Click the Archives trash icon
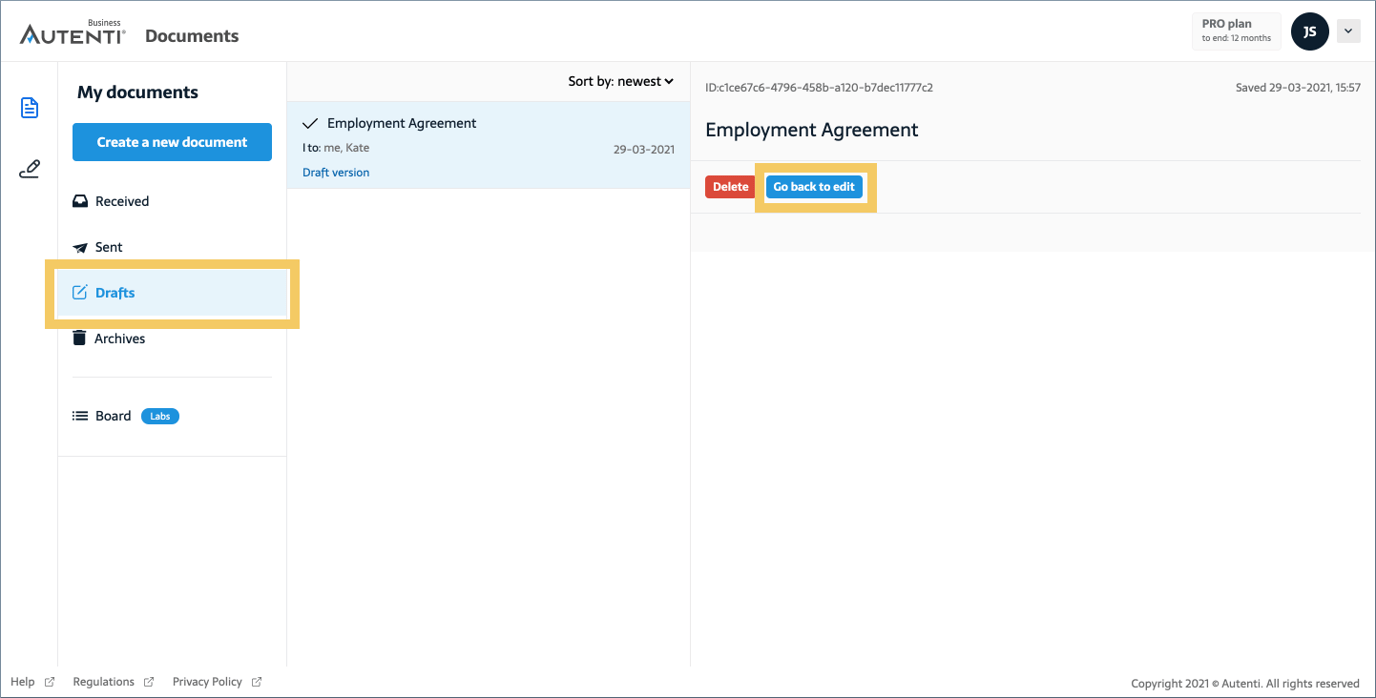 (80, 338)
